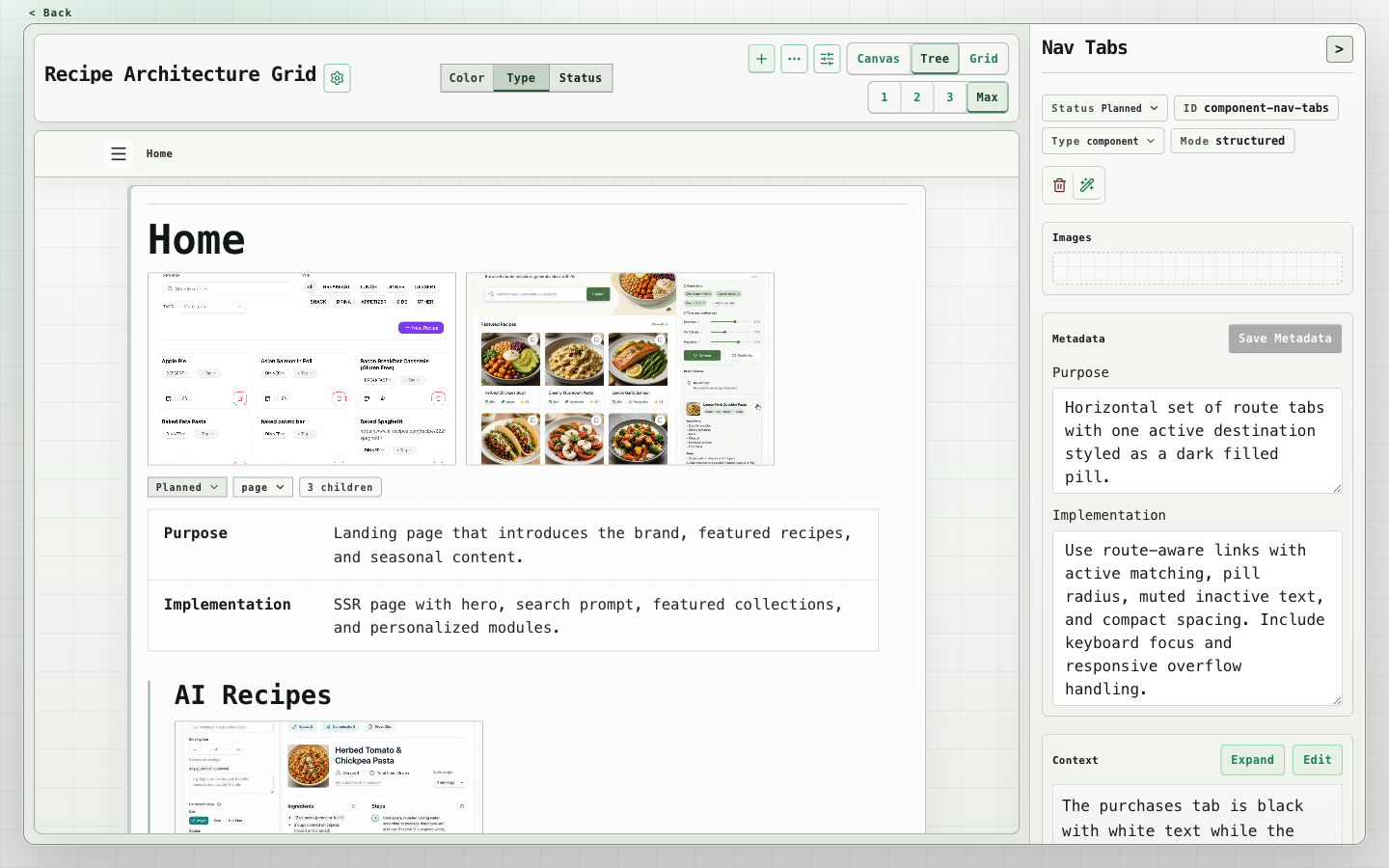Select the Color mode toggle
Viewport: 1389px width, 868px height.
467,78
